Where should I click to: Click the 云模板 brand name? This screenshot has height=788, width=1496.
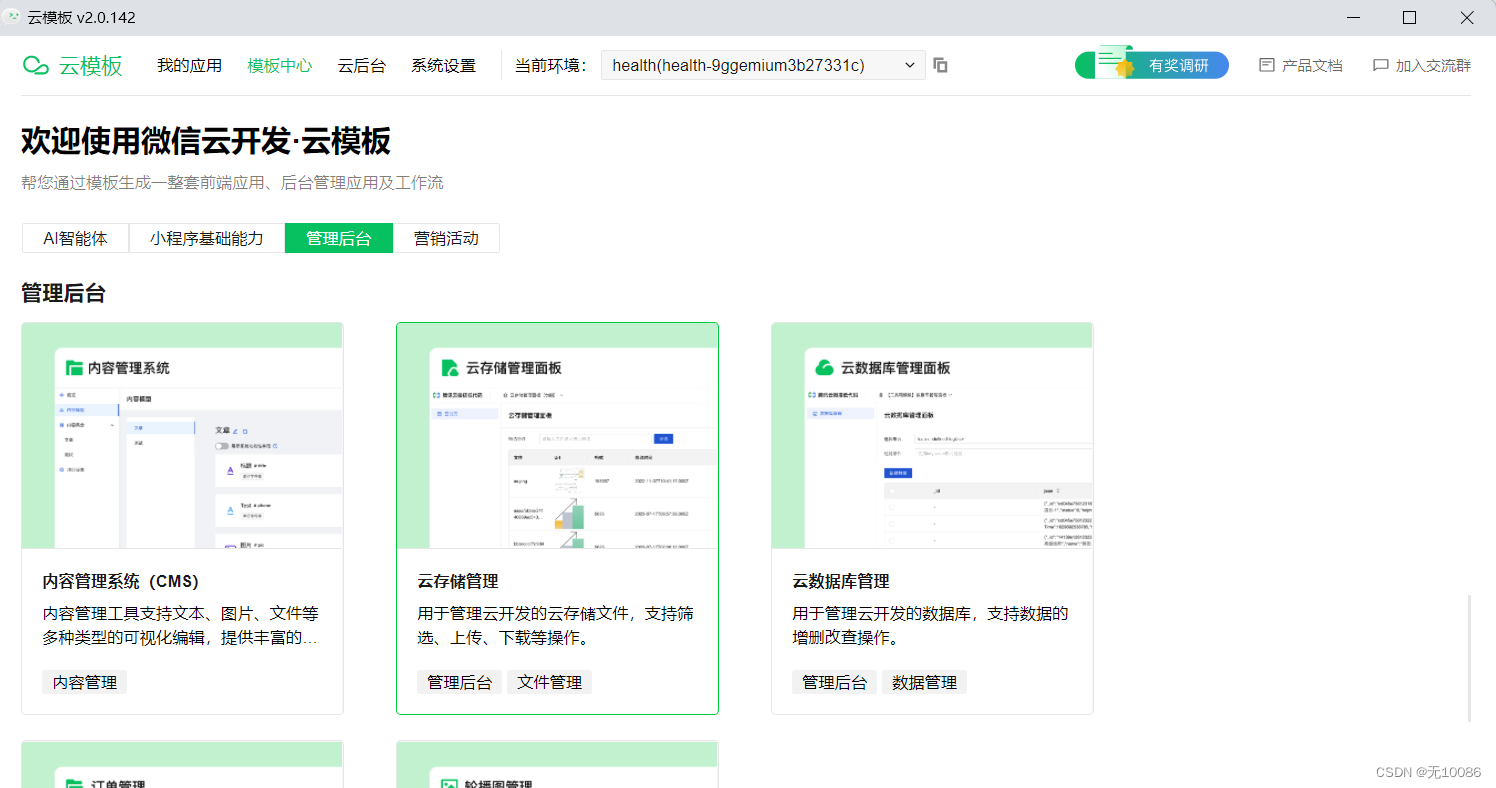90,66
